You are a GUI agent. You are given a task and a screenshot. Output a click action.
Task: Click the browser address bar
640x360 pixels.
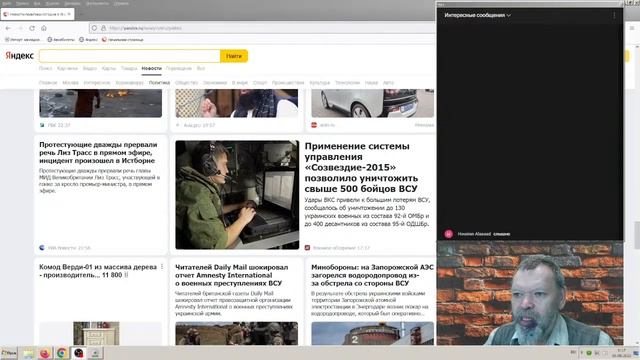click(261, 28)
